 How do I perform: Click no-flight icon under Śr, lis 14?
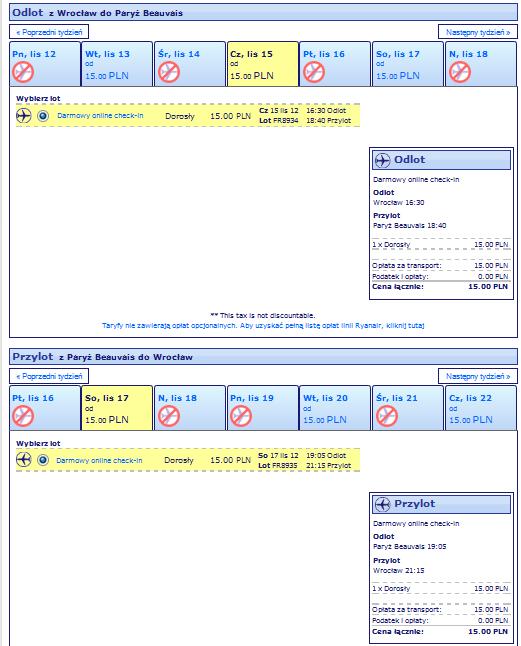click(169, 72)
